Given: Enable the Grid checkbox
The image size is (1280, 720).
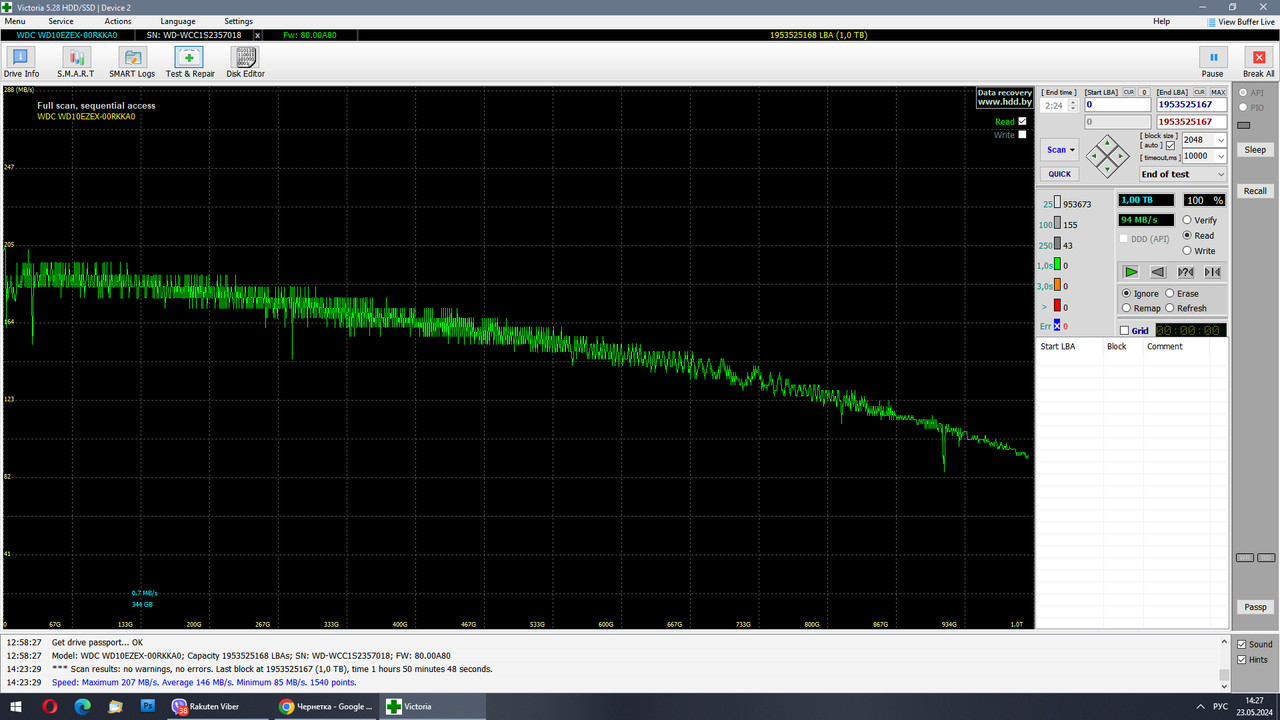Looking at the screenshot, I should 1124,331.
